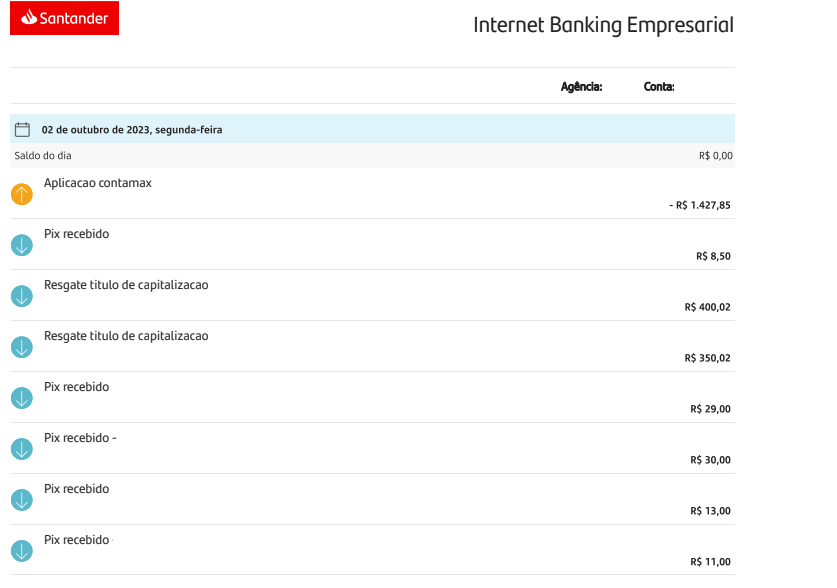Click the date header 02 de outubro de 2023
This screenshot has width=837, height=588.
pyautogui.click(x=132, y=130)
